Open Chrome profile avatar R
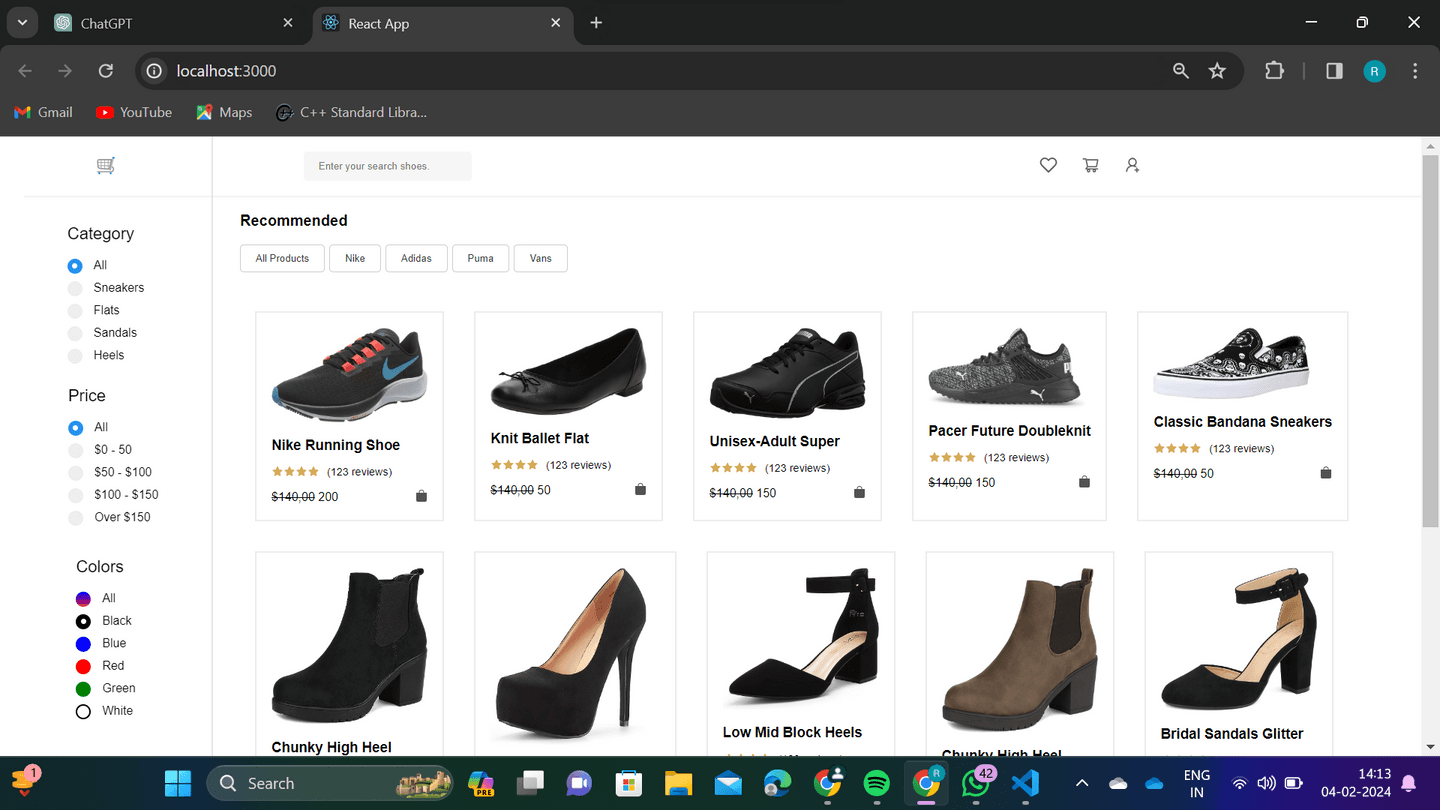The height and width of the screenshot is (810, 1440). (x=1375, y=71)
